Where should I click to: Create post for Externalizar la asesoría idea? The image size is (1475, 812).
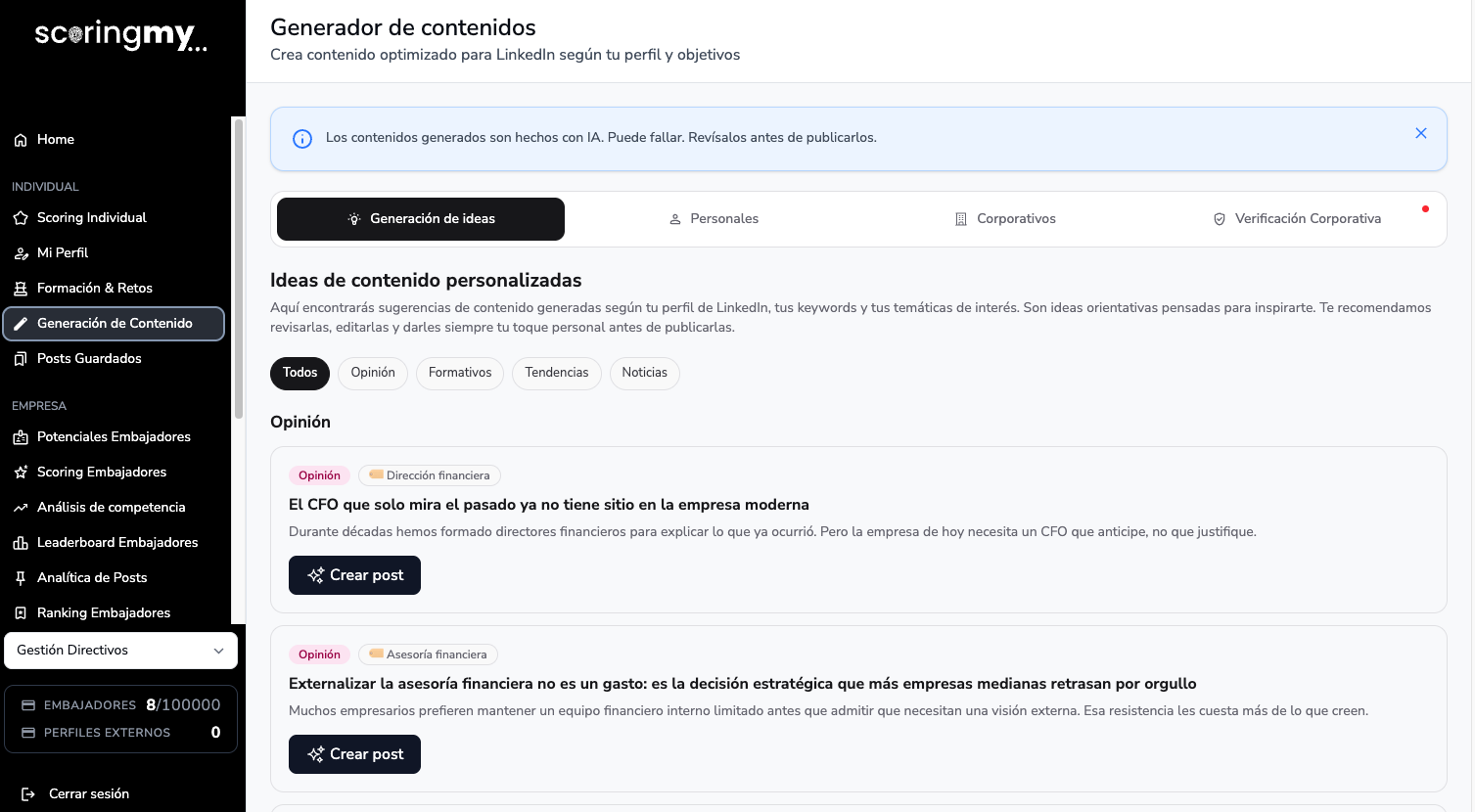pos(354,754)
